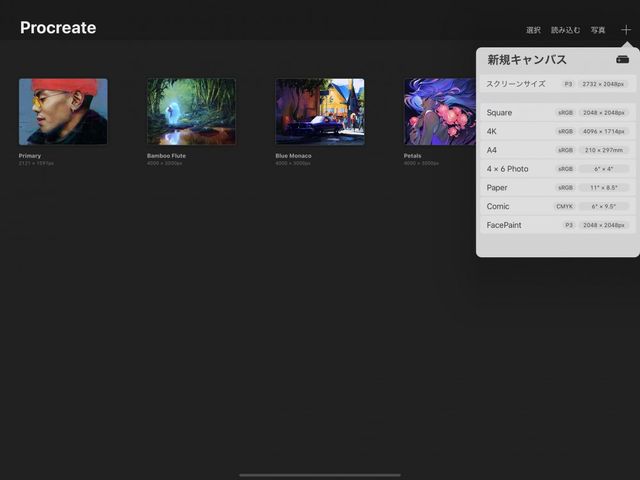Viewport: 640px width, 480px height.
Task: Open the Petals artwork thumbnail
Action: tap(440, 111)
